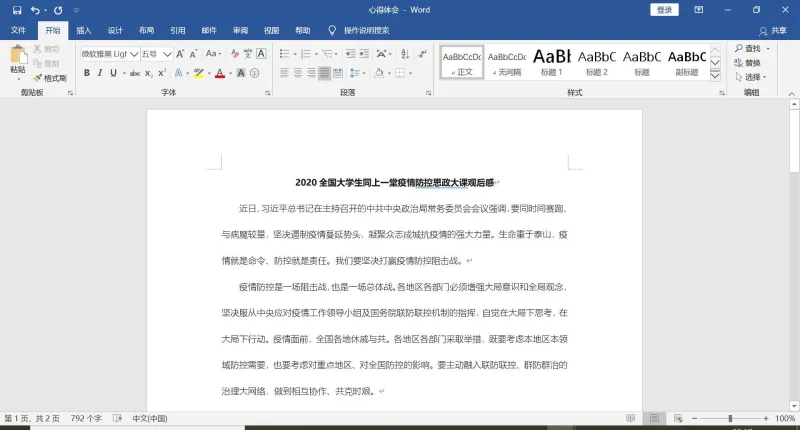Open the paragraph dialog launcher
Viewport: 800px width, 430px height.
click(x=428, y=93)
